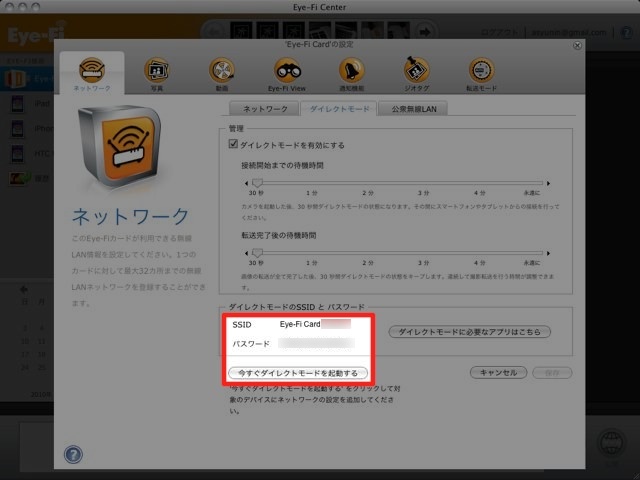
Task: Click right arrow in Eye-Fi Center thumbnail strip
Action: click(x=425, y=32)
